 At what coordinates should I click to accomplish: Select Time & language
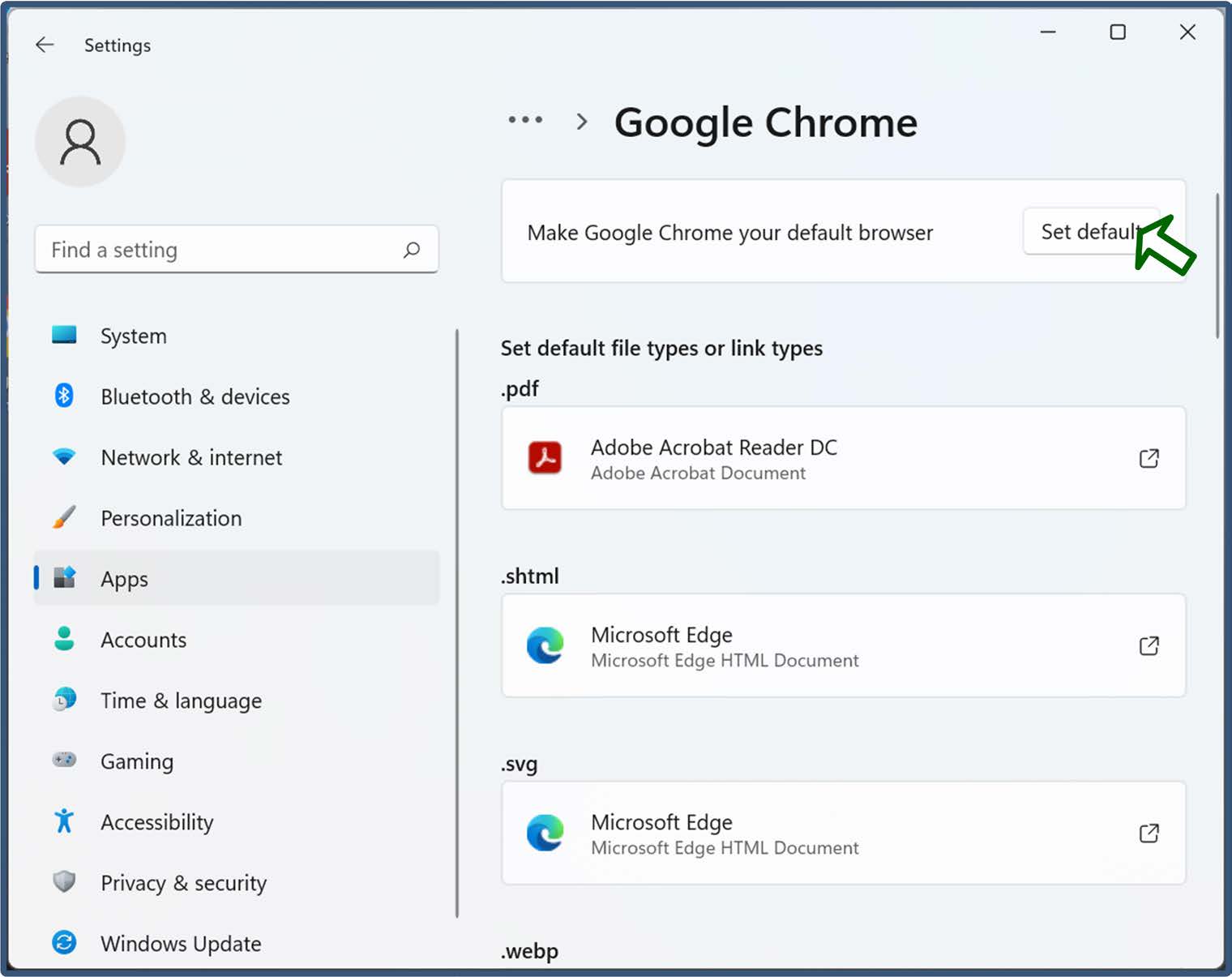(x=237, y=701)
